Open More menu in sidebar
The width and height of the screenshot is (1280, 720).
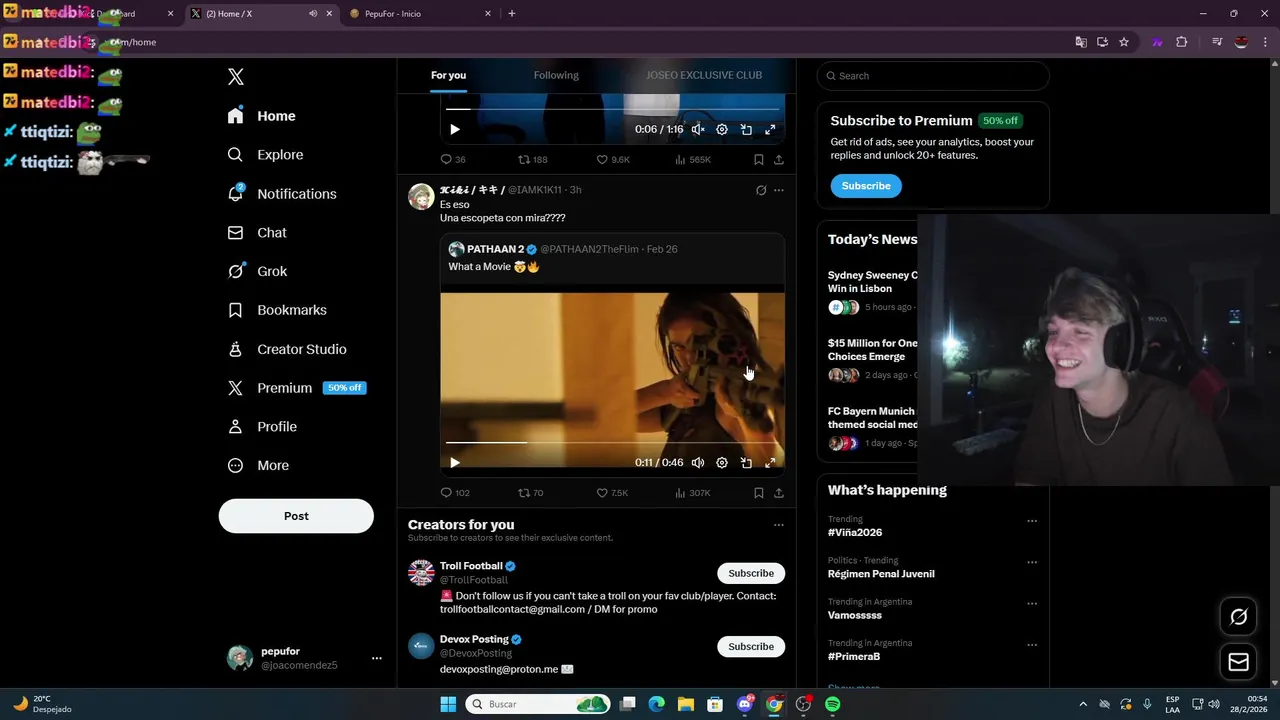(258, 465)
